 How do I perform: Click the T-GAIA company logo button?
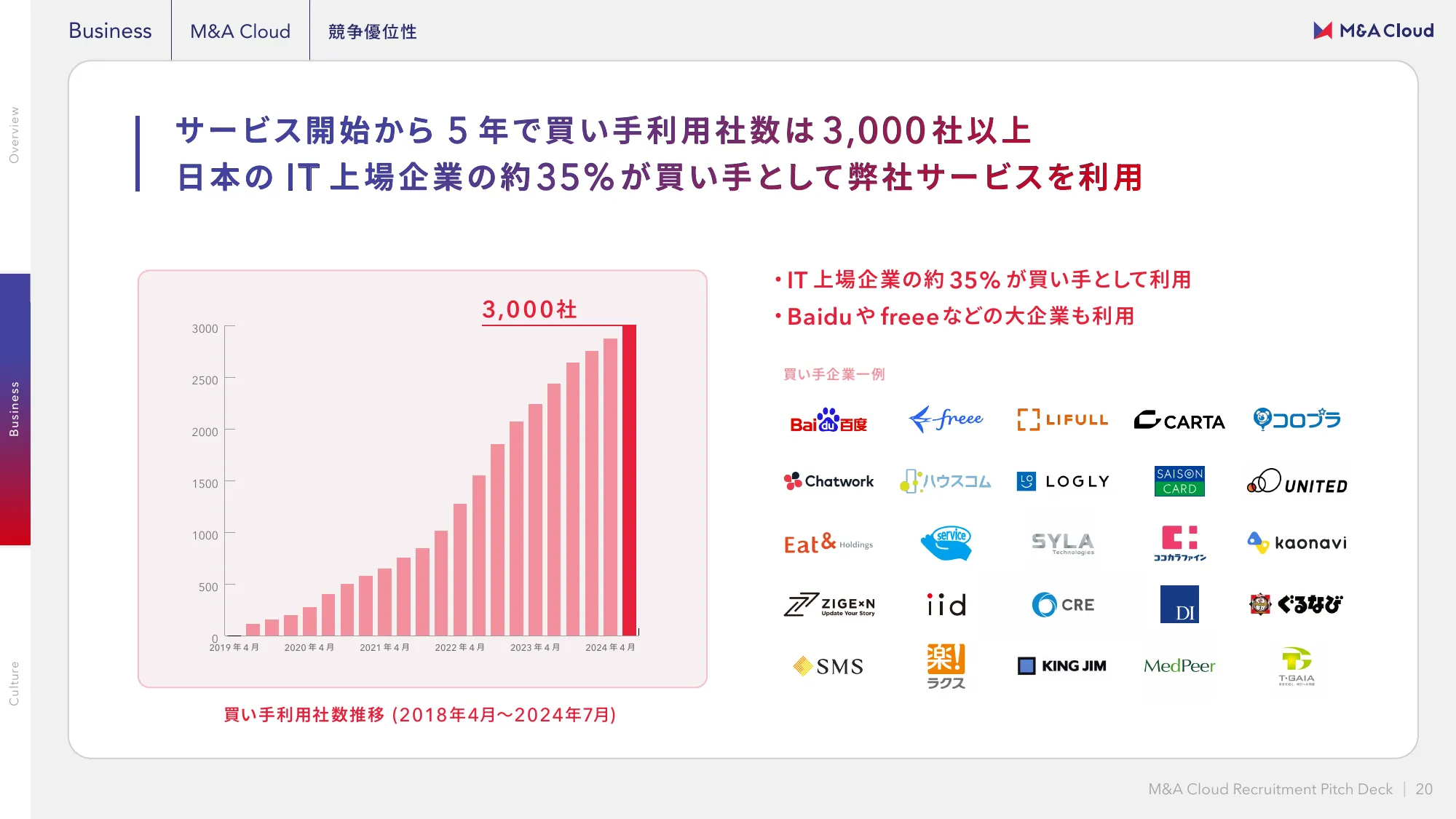point(1296,665)
